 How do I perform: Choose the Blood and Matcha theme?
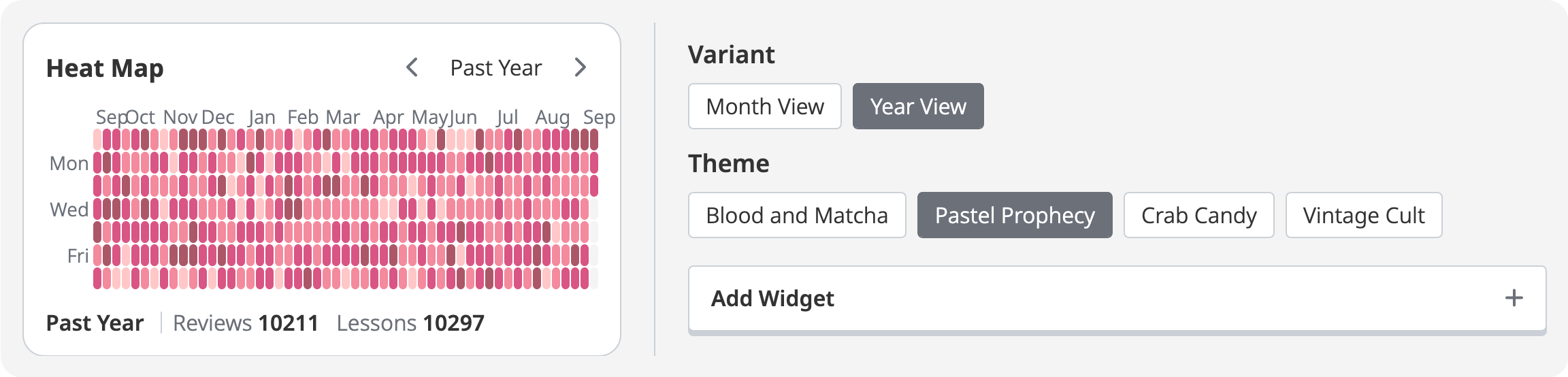(796, 215)
